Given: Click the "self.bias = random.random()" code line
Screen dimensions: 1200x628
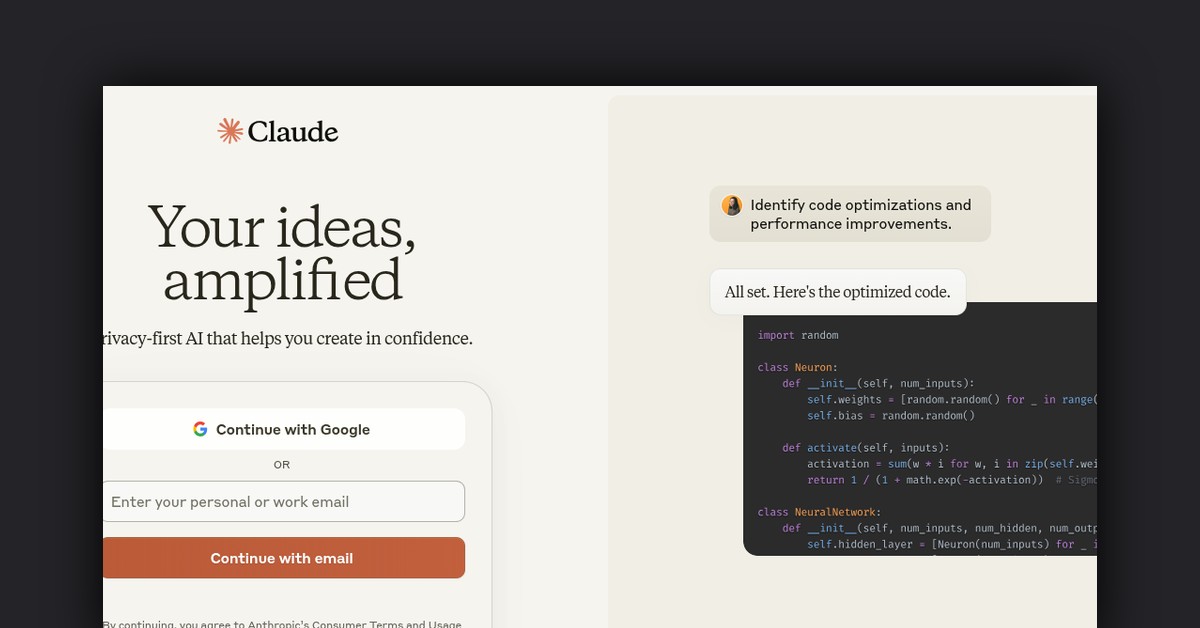Looking at the screenshot, I should [x=890, y=415].
